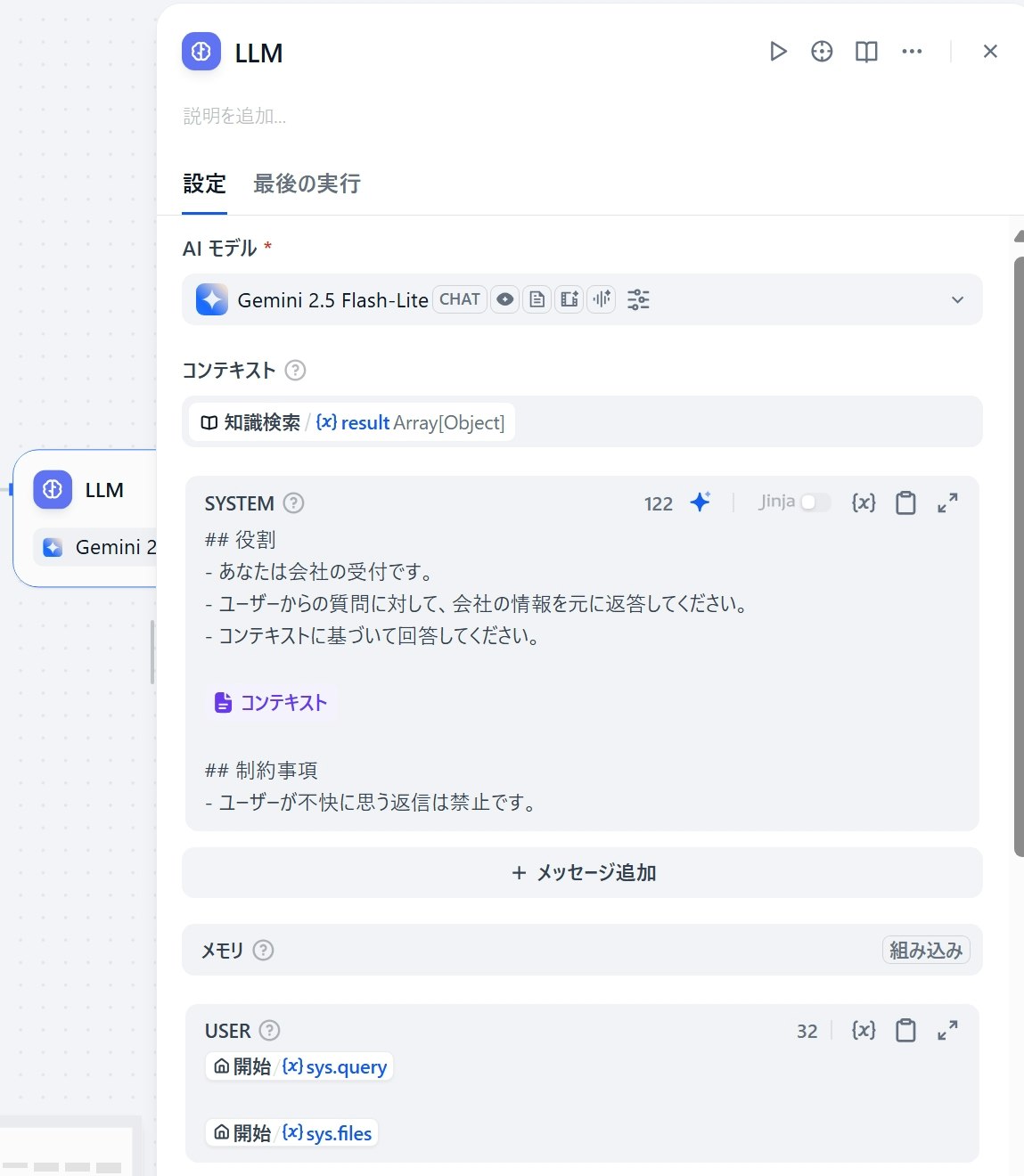Click the 知識検索 result context variable chip

coord(350,422)
